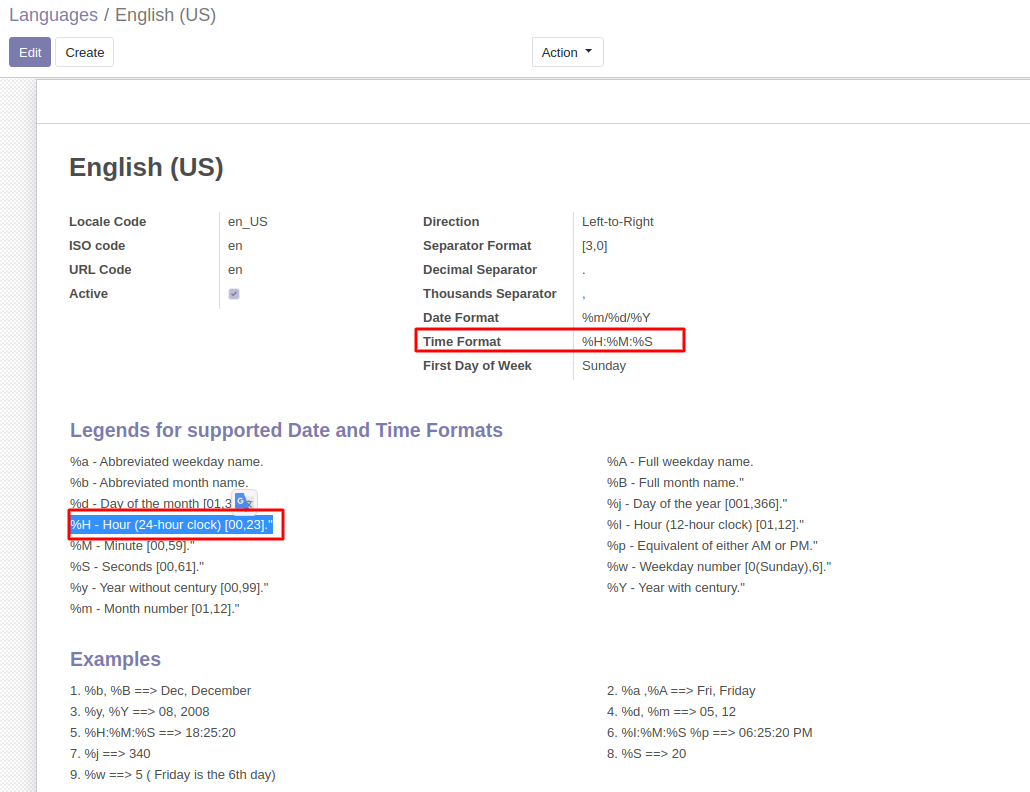
Task: Go back to Languages breadcrumb
Action: (x=53, y=15)
